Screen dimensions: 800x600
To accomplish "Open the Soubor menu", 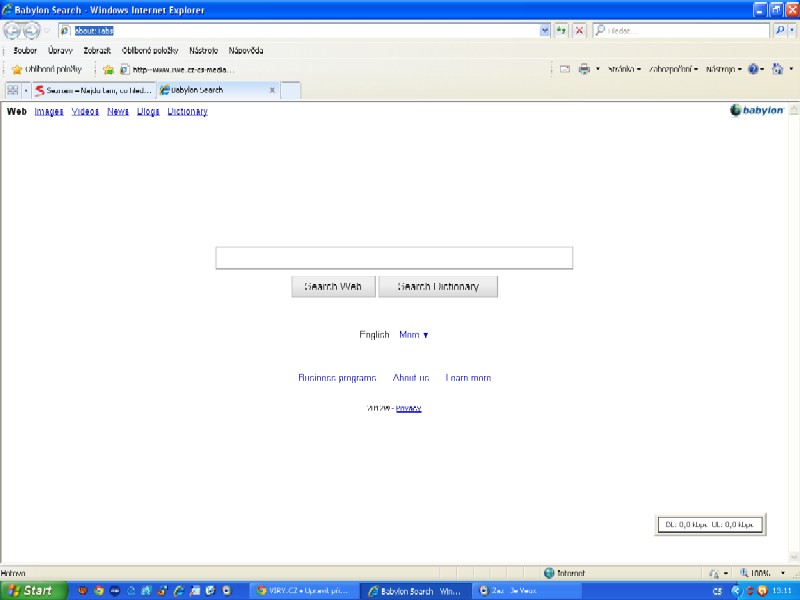I will click(25, 51).
